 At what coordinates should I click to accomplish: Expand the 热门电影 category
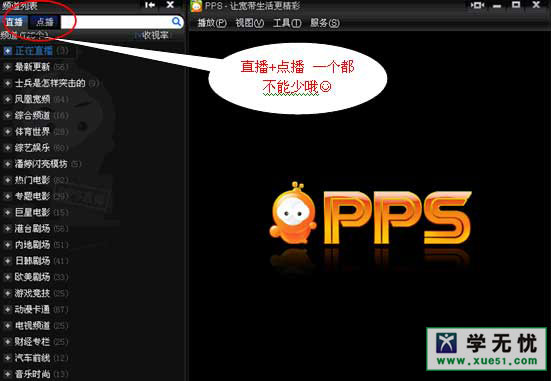7,180
